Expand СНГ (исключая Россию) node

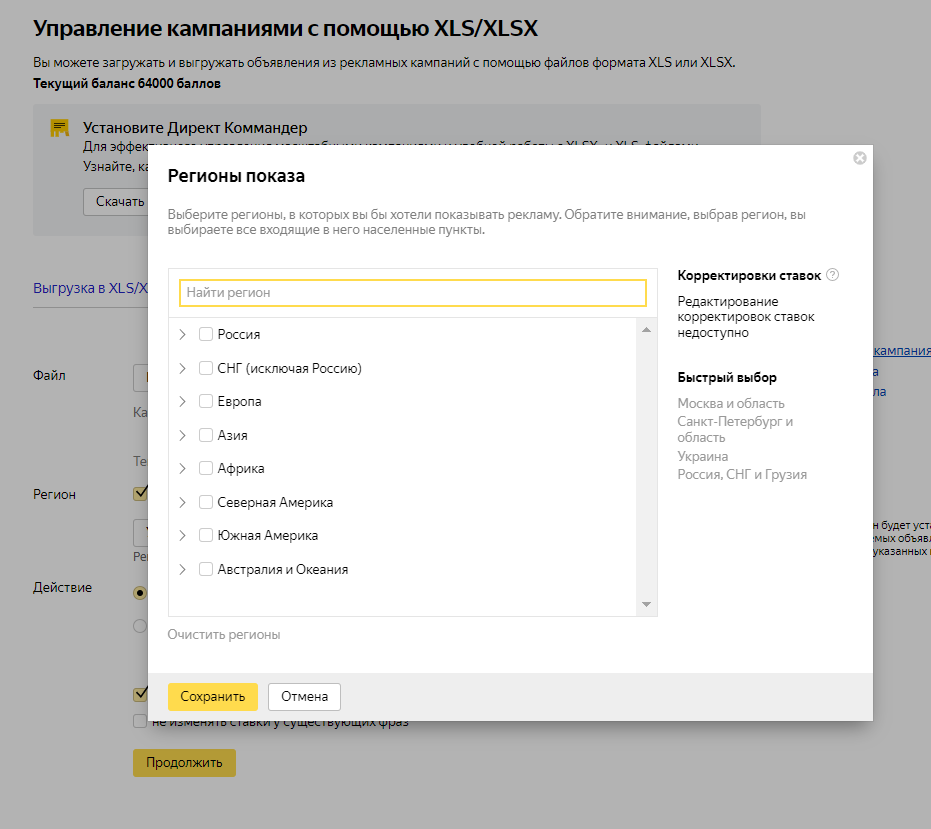point(182,369)
